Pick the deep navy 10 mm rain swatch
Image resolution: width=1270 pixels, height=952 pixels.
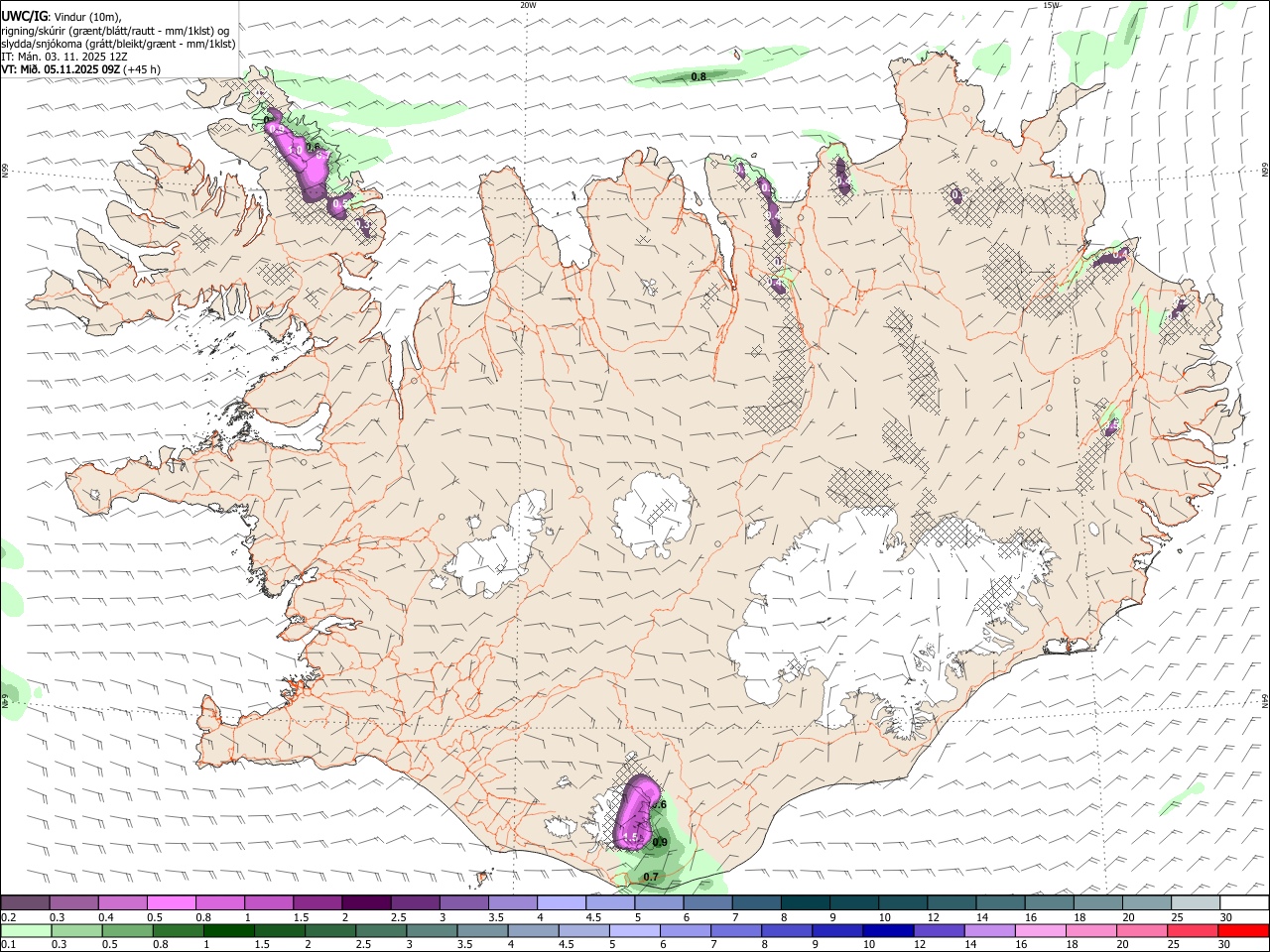coord(888,931)
